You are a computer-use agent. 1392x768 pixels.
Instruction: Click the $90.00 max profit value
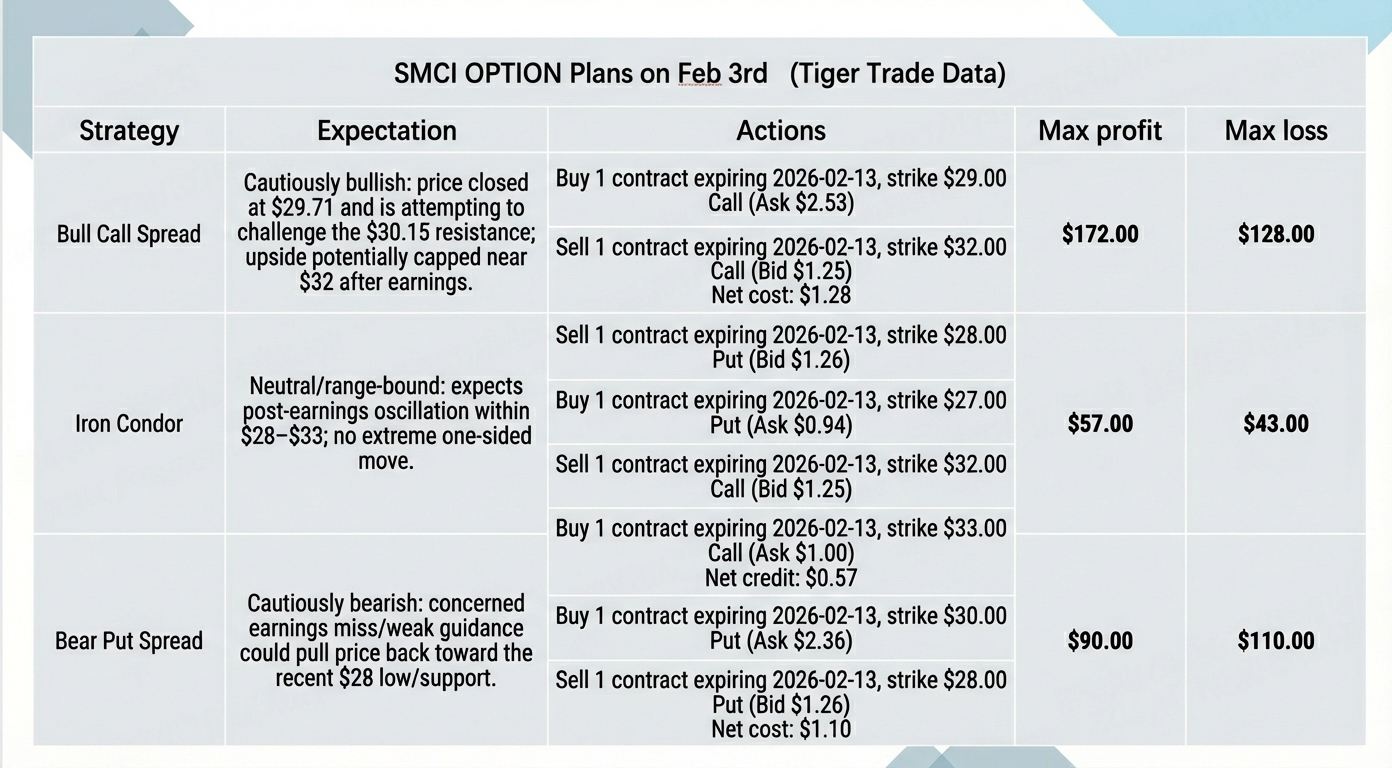click(1100, 641)
